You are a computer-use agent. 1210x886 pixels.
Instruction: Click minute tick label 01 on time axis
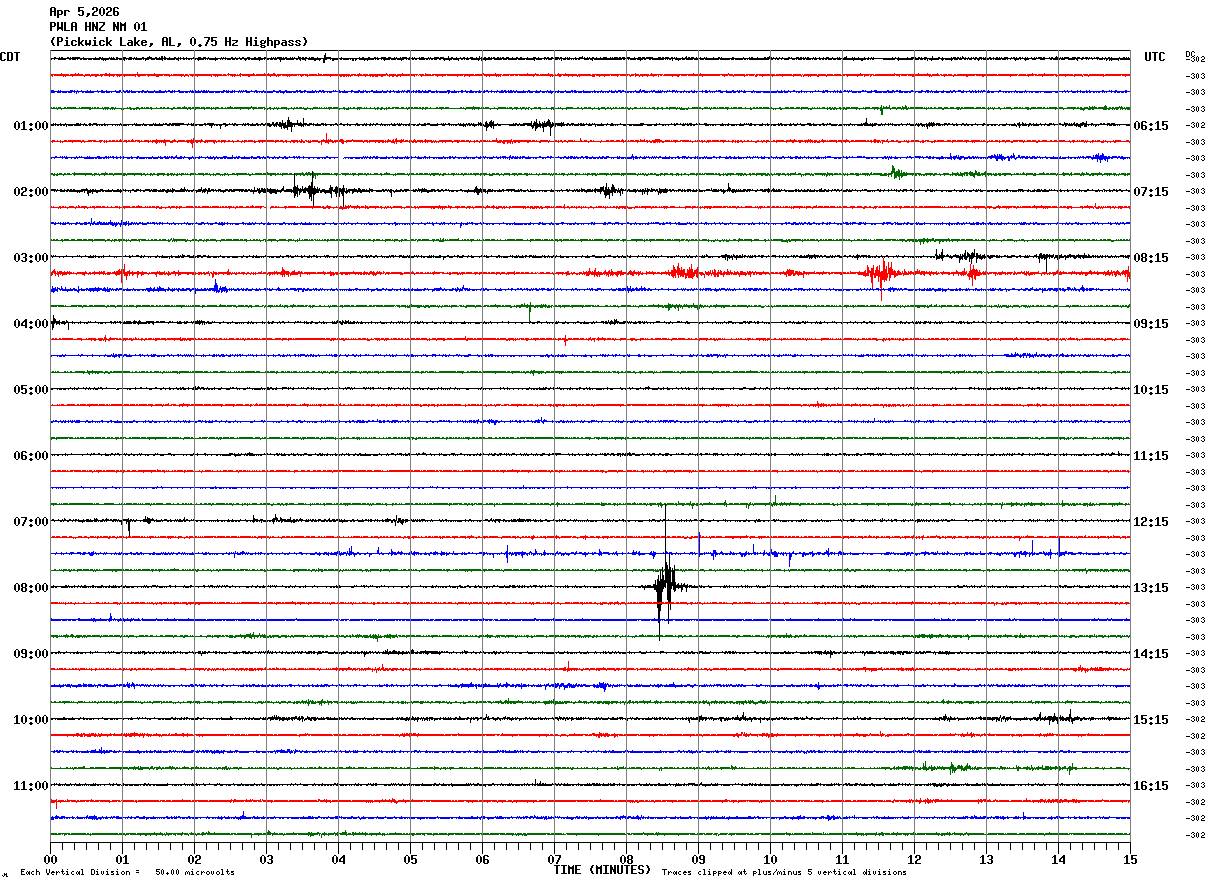tap(122, 859)
